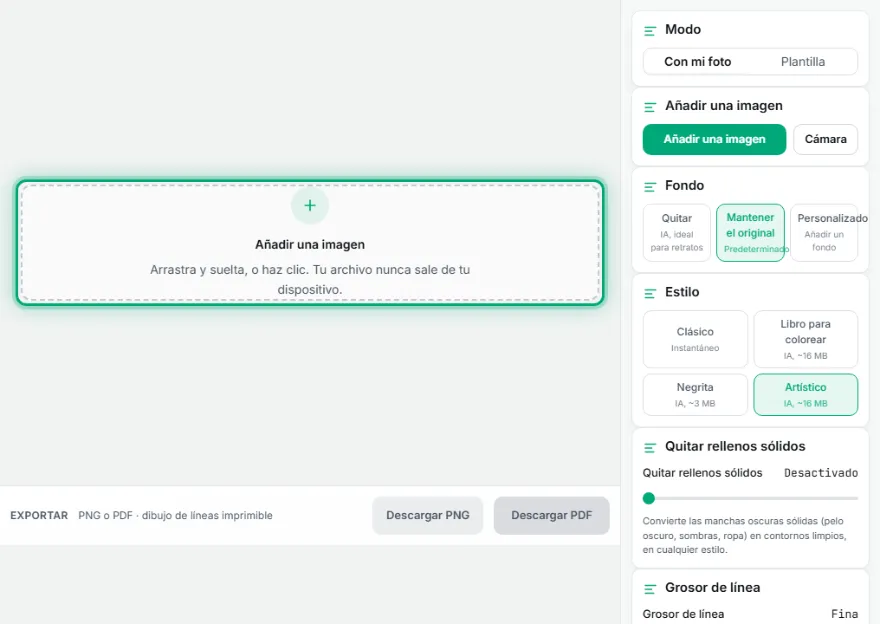Click the Estilo section header icon
This screenshot has width=880, height=624.
coord(650,293)
